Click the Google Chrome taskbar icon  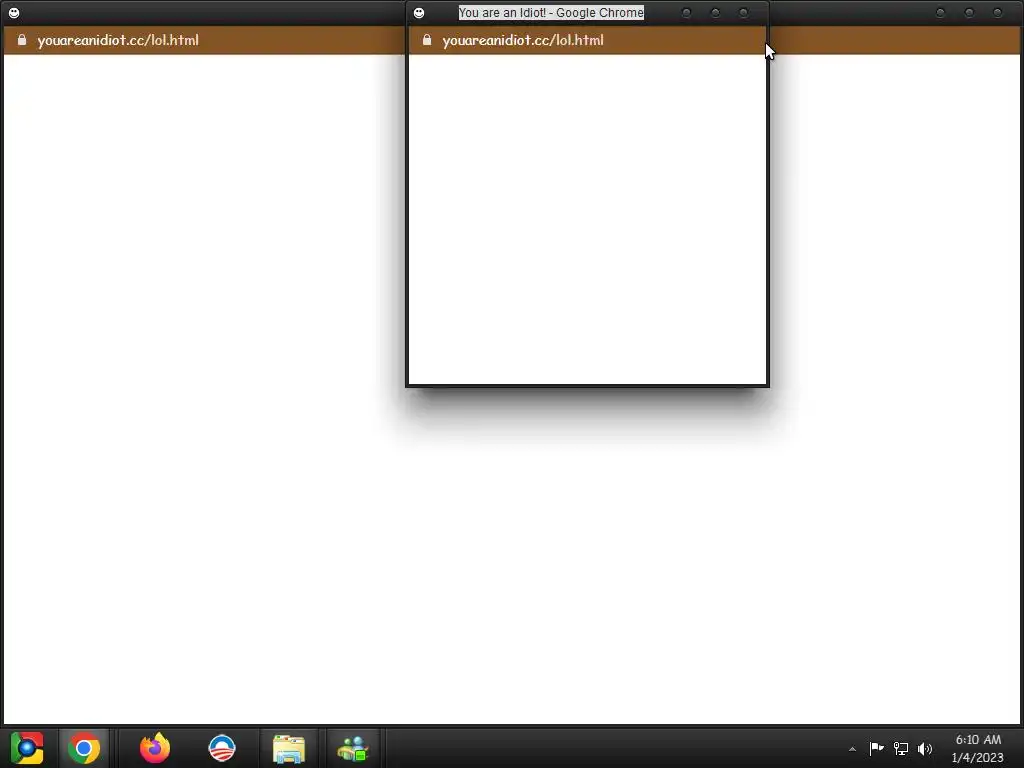84,748
